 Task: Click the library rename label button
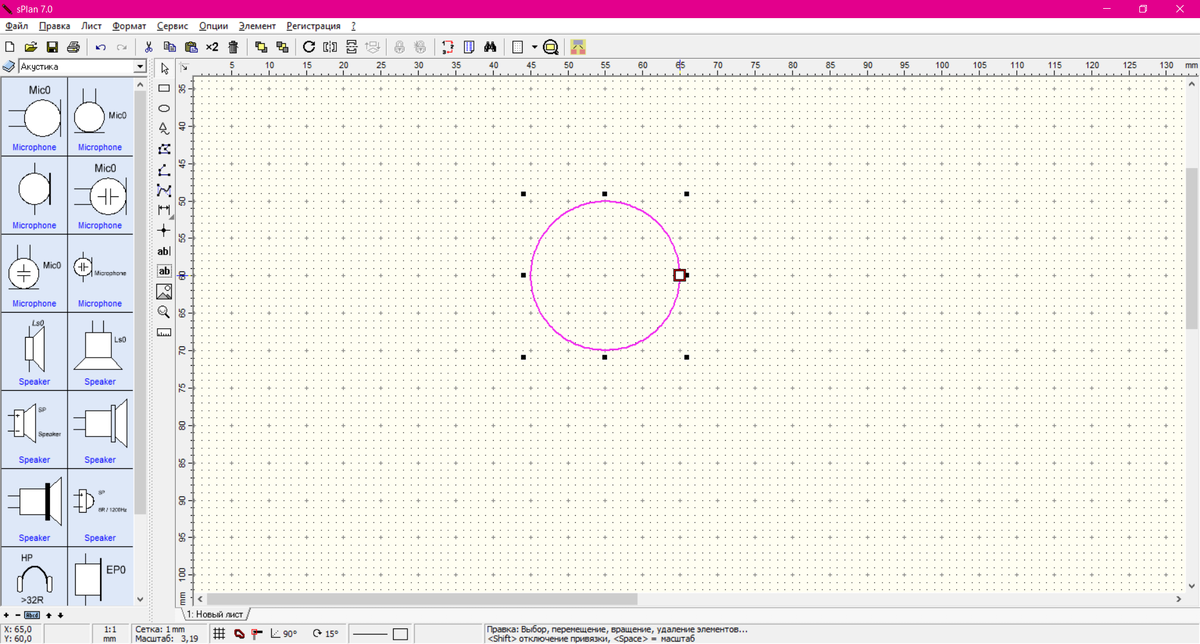(32, 614)
